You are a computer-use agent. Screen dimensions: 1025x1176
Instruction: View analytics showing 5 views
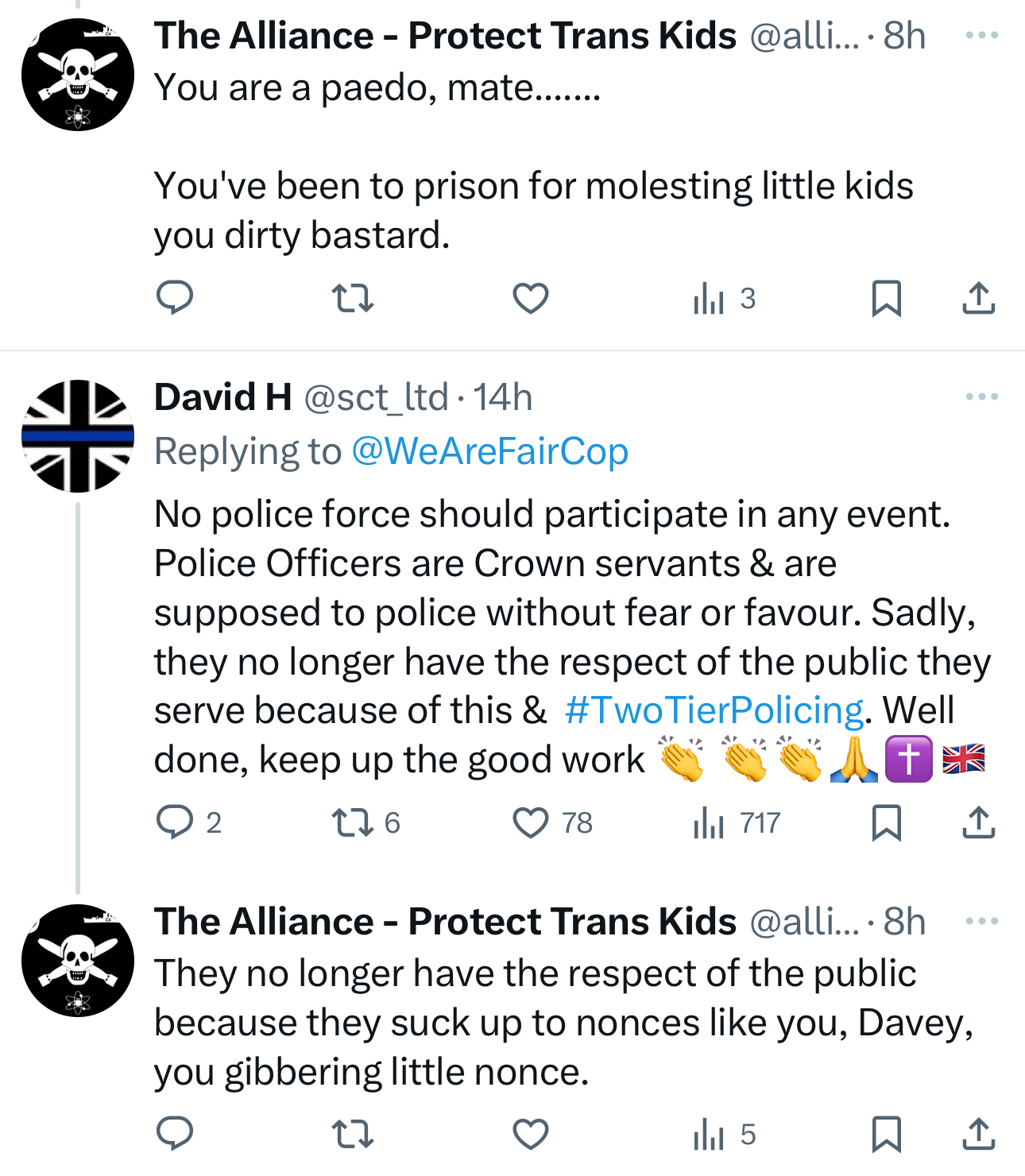click(x=723, y=1134)
